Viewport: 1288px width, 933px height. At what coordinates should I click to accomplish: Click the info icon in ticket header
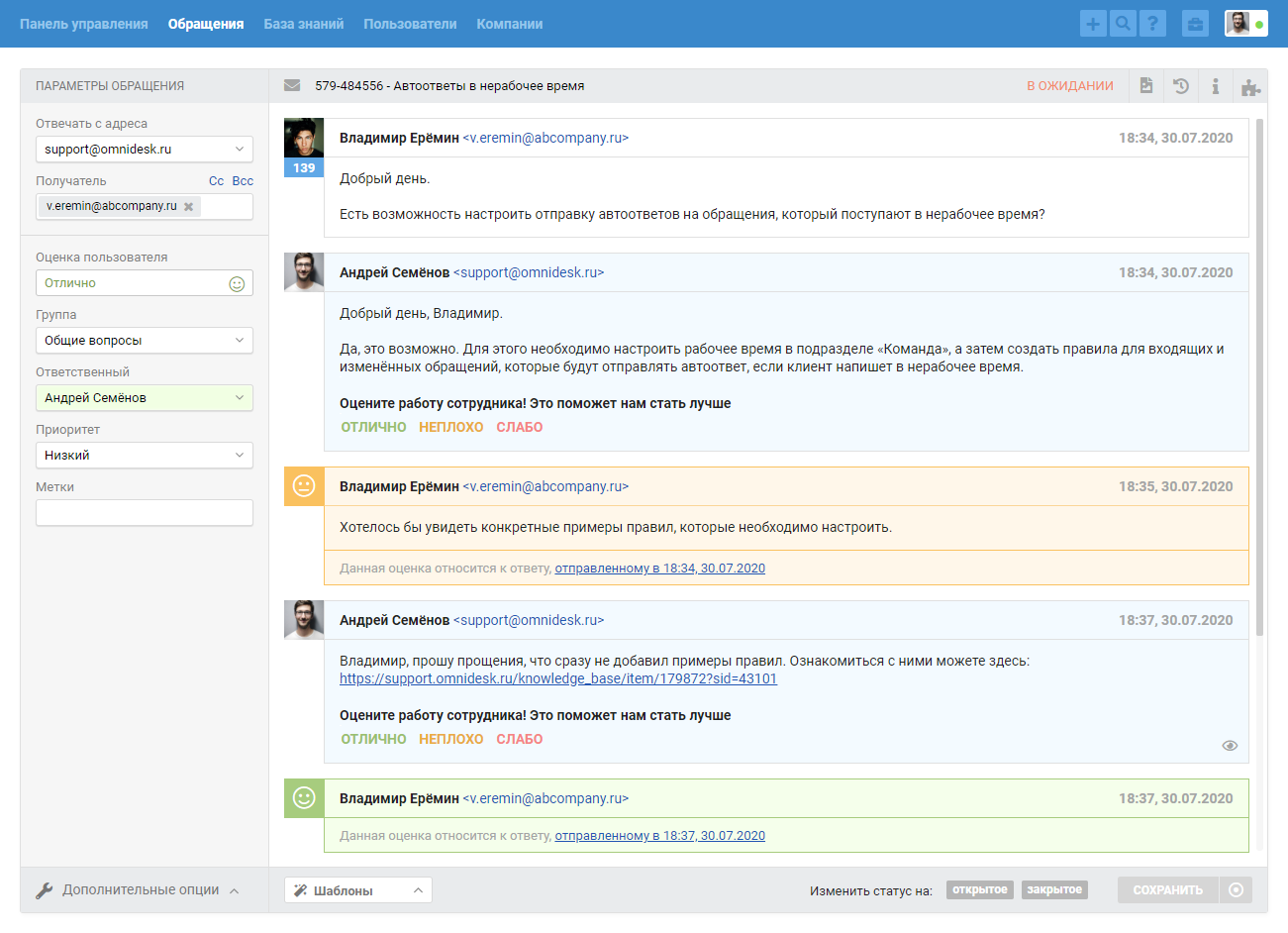[x=1216, y=86]
